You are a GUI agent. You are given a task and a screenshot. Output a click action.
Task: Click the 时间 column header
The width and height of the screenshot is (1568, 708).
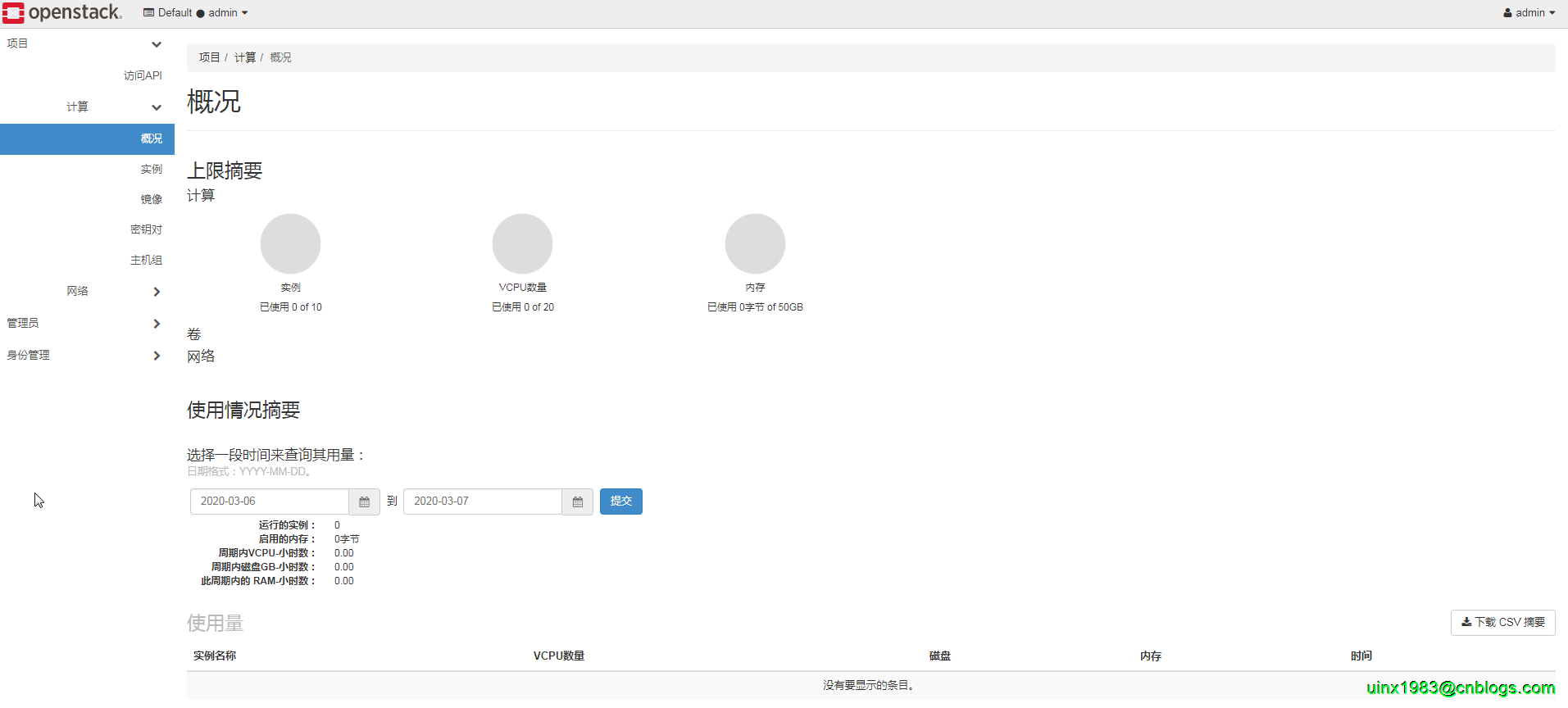tap(1361, 656)
